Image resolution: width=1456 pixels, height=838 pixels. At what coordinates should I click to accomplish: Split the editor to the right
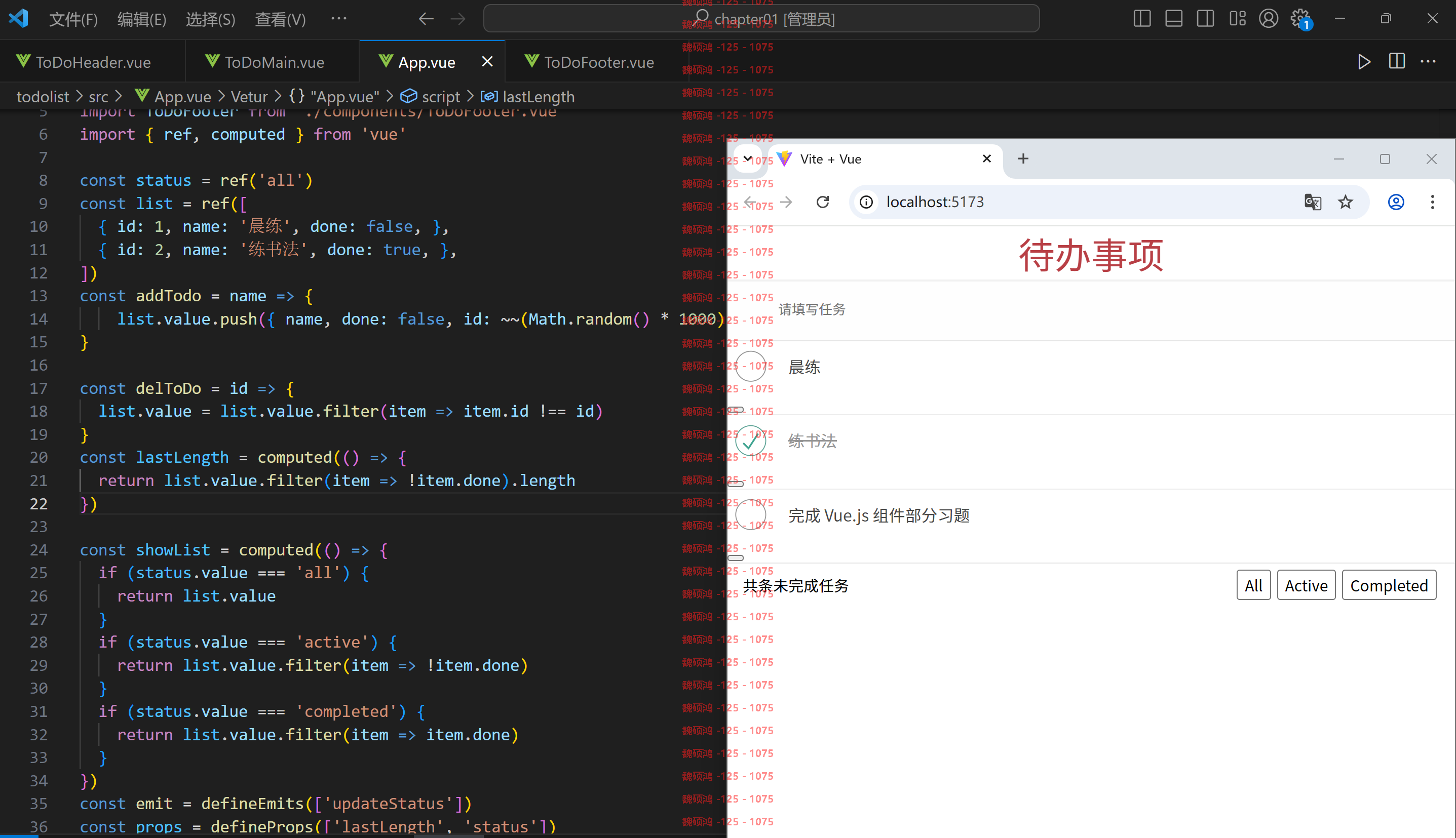tap(1397, 61)
